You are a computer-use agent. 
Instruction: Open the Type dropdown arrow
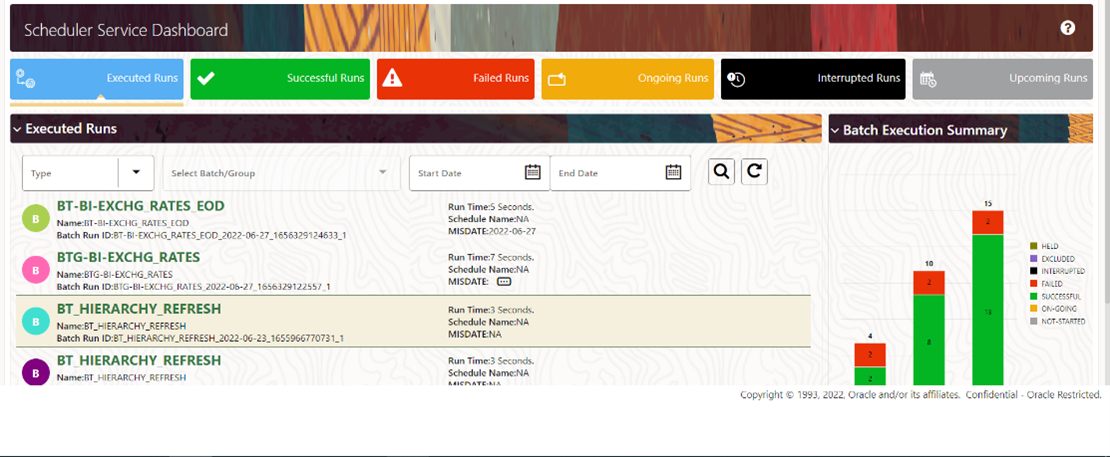click(x=137, y=172)
